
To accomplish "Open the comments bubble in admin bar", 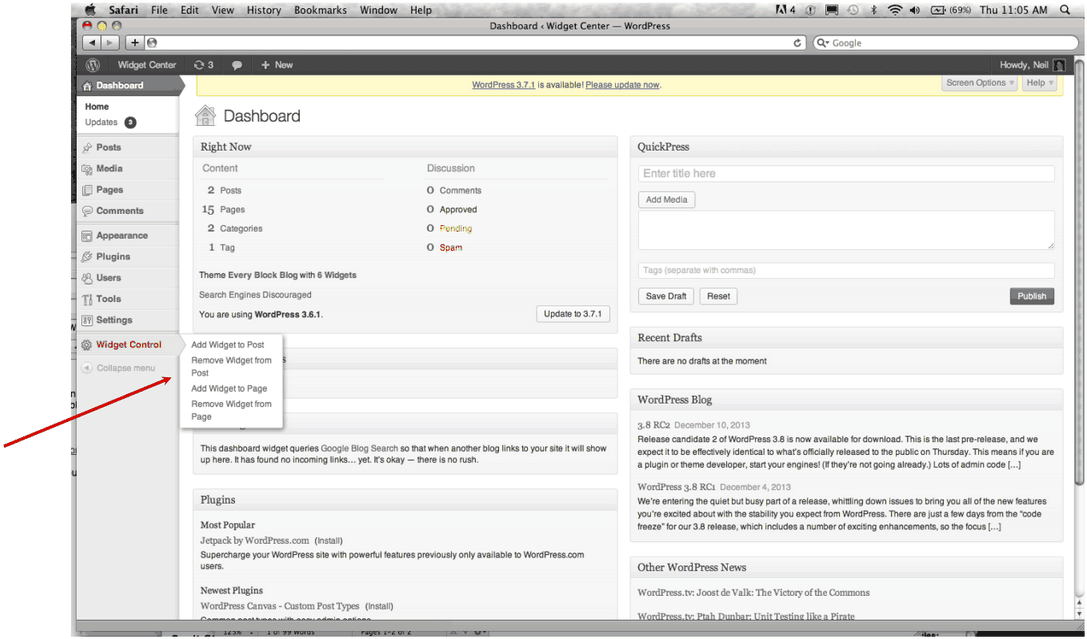I will 237,65.
